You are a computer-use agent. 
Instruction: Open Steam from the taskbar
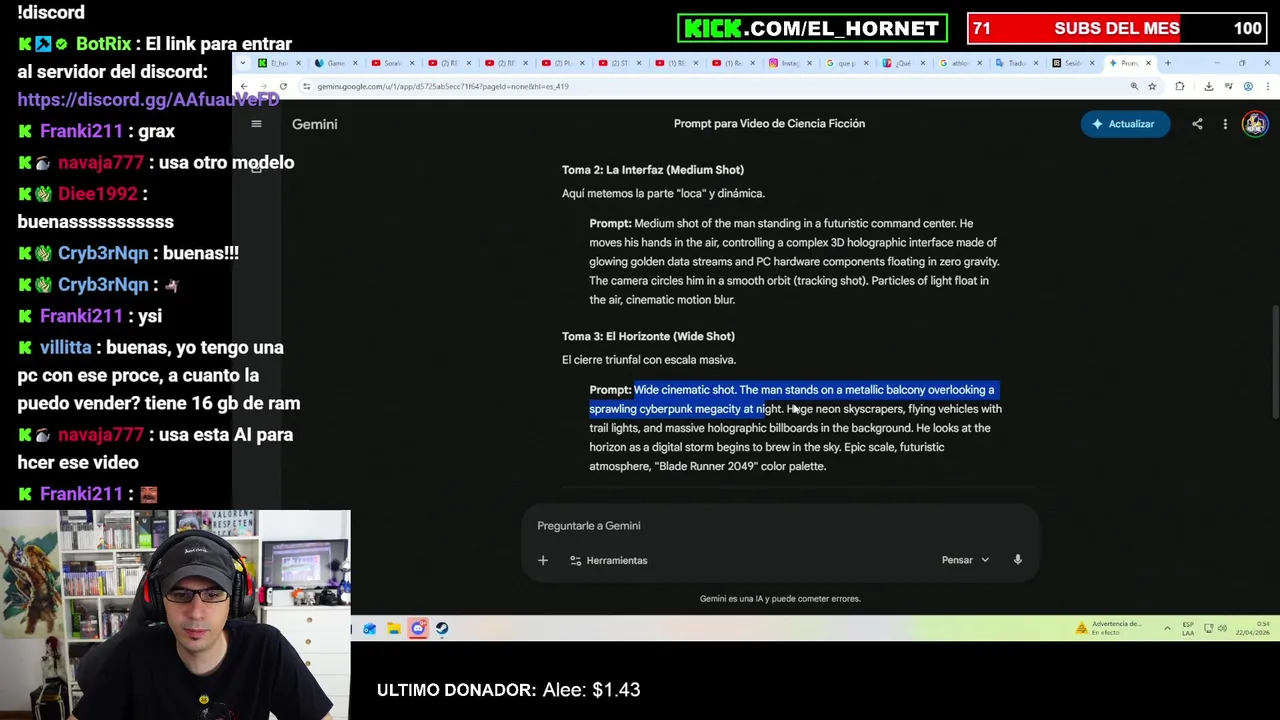pyautogui.click(x=442, y=628)
